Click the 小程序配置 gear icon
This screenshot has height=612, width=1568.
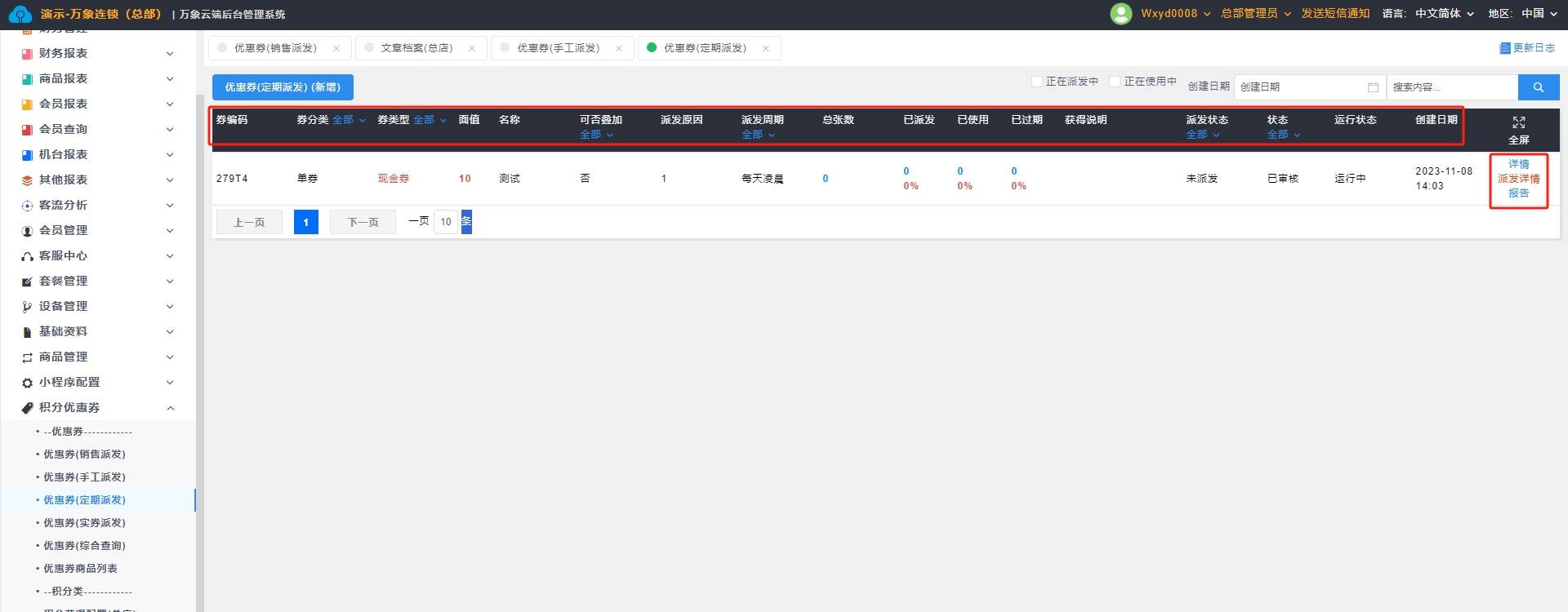27,383
